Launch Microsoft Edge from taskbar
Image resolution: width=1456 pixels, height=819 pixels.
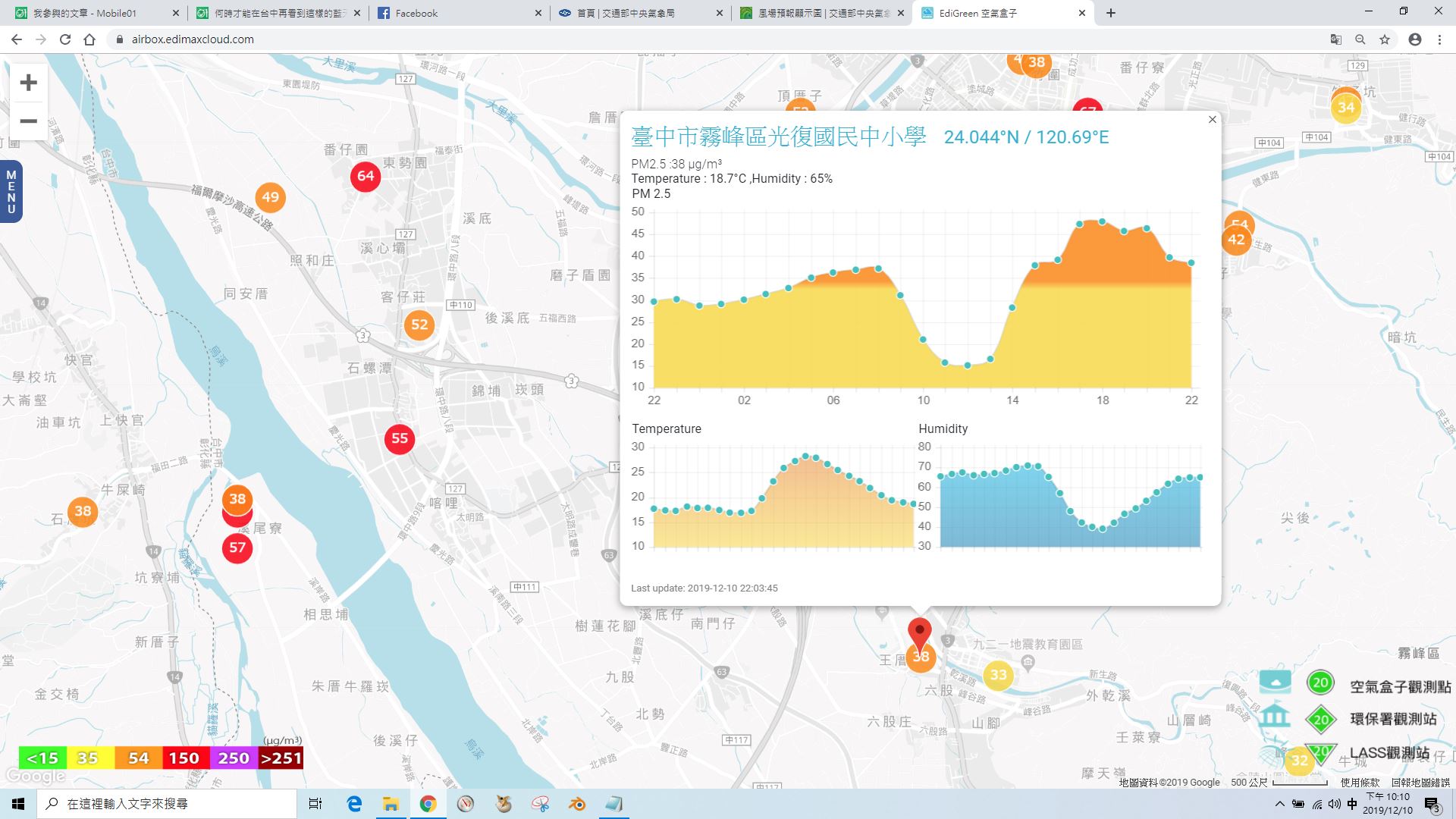pyautogui.click(x=354, y=804)
